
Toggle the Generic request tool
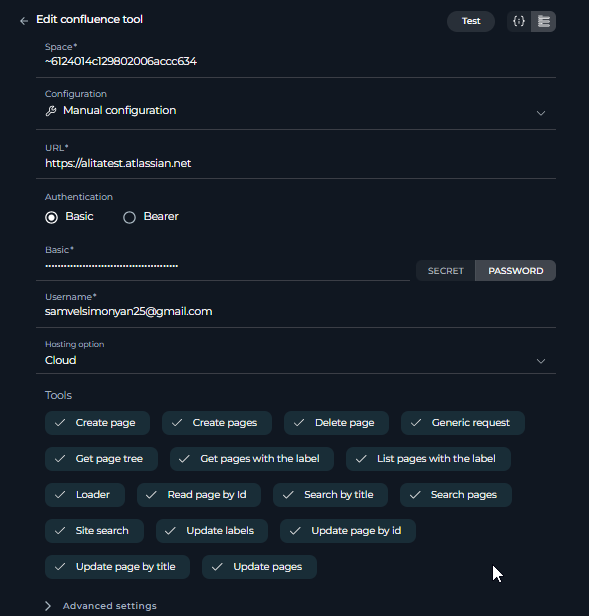pos(463,423)
